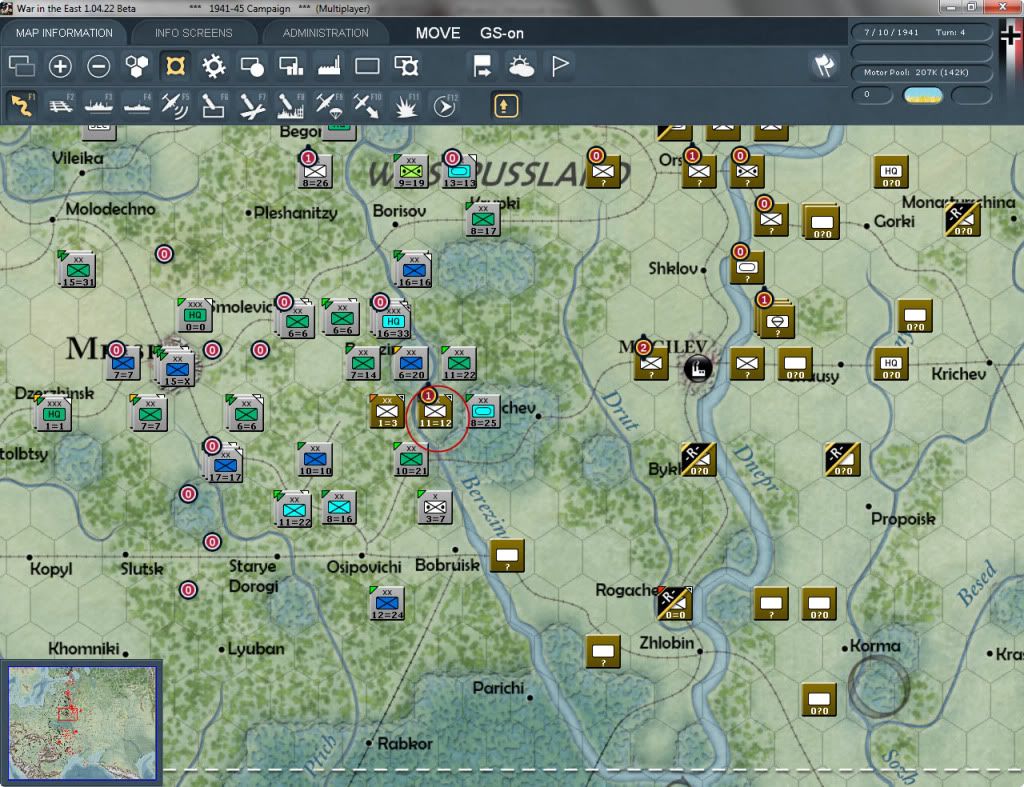Select the blue unit counter labeled 10=10
Viewport: 1024px width, 787px height.
point(315,460)
